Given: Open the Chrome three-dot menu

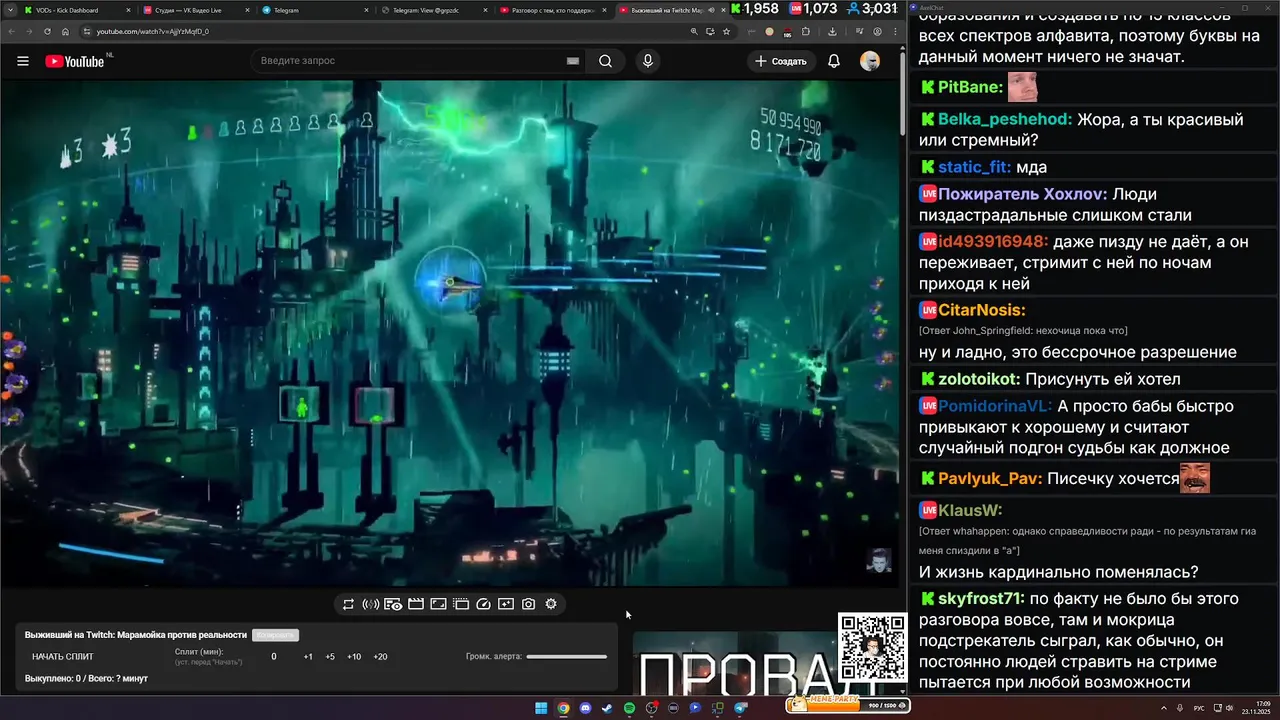Looking at the screenshot, I should [x=895, y=31].
